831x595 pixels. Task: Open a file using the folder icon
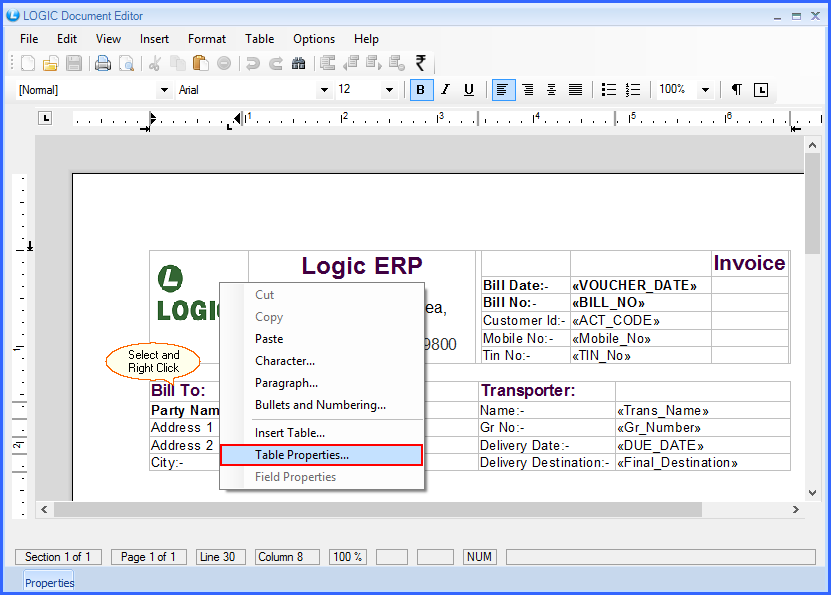50,64
